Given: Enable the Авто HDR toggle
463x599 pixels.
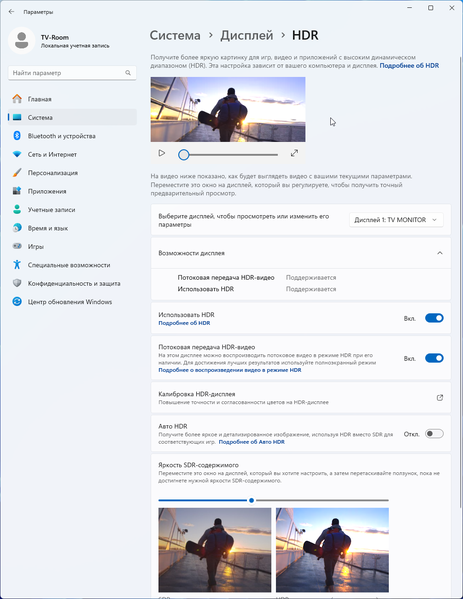Looking at the screenshot, I should pos(434,434).
